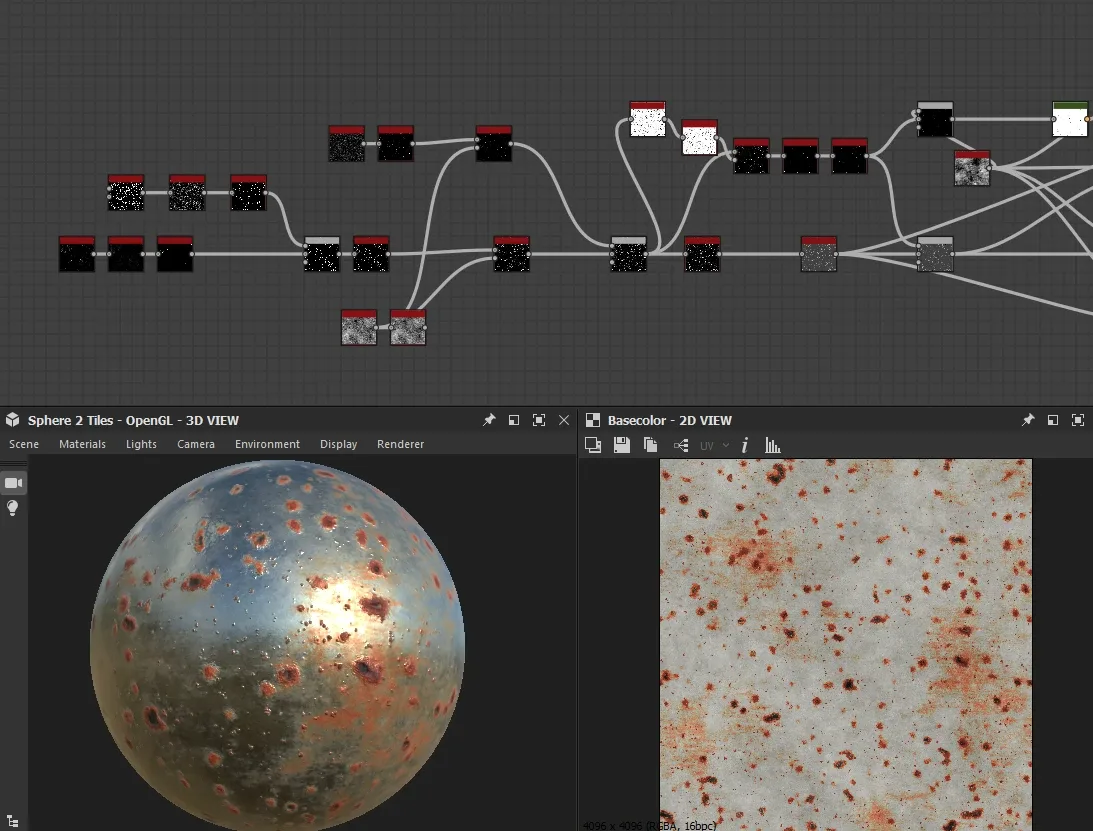The height and width of the screenshot is (831, 1093).
Task: Click the copy image icon in the 2D view
Action: (x=650, y=445)
